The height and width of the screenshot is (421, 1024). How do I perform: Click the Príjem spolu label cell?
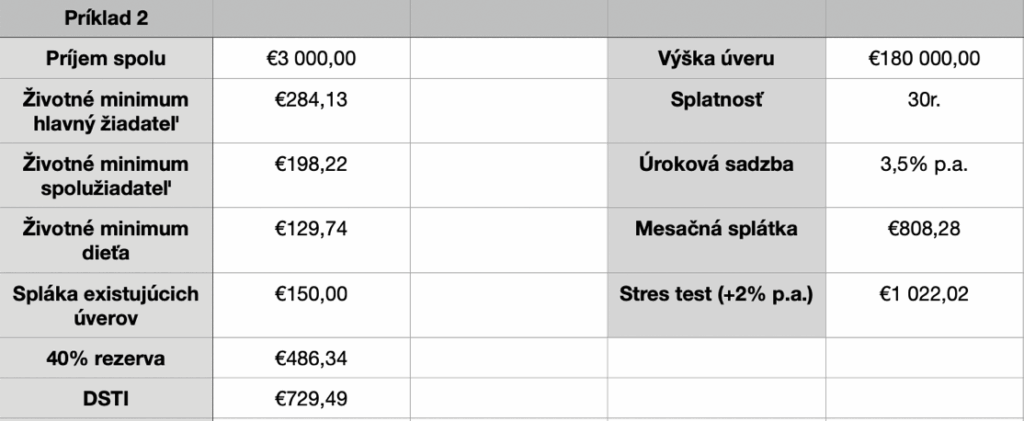(x=106, y=58)
